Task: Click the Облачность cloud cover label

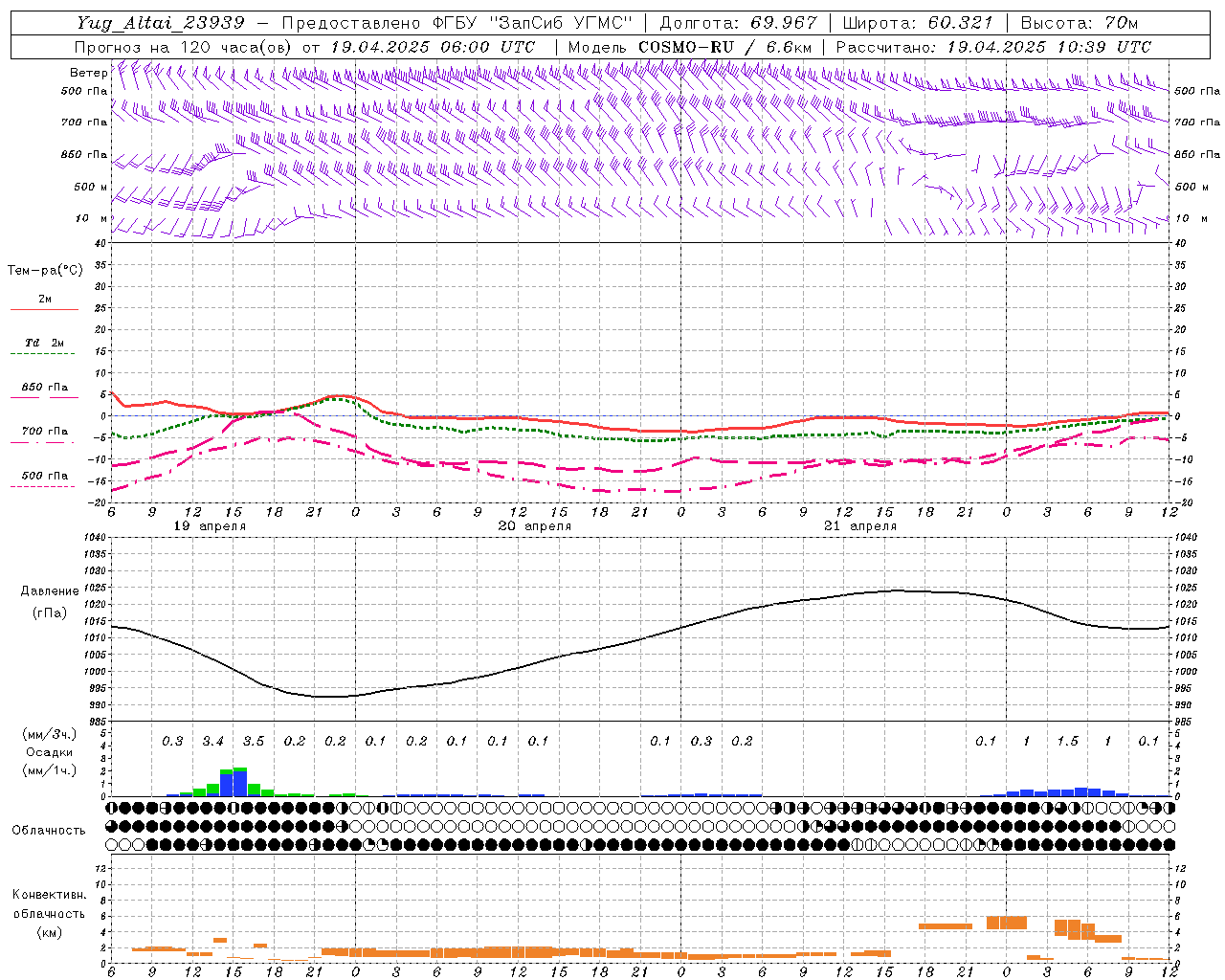Action: tap(49, 830)
